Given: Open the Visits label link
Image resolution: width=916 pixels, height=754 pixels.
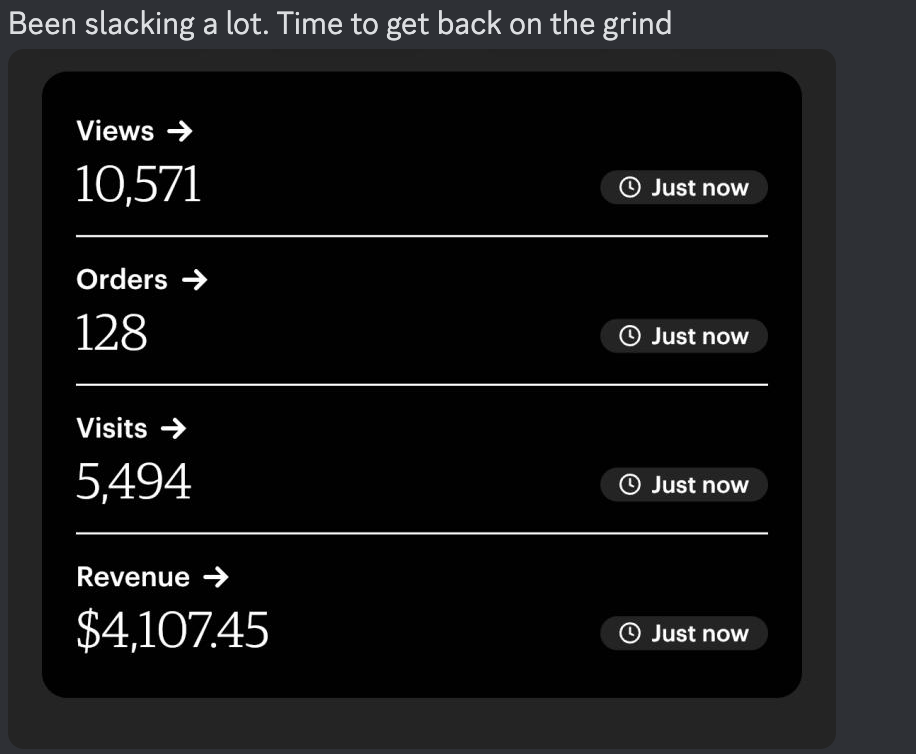Looking at the screenshot, I should (x=112, y=429).
